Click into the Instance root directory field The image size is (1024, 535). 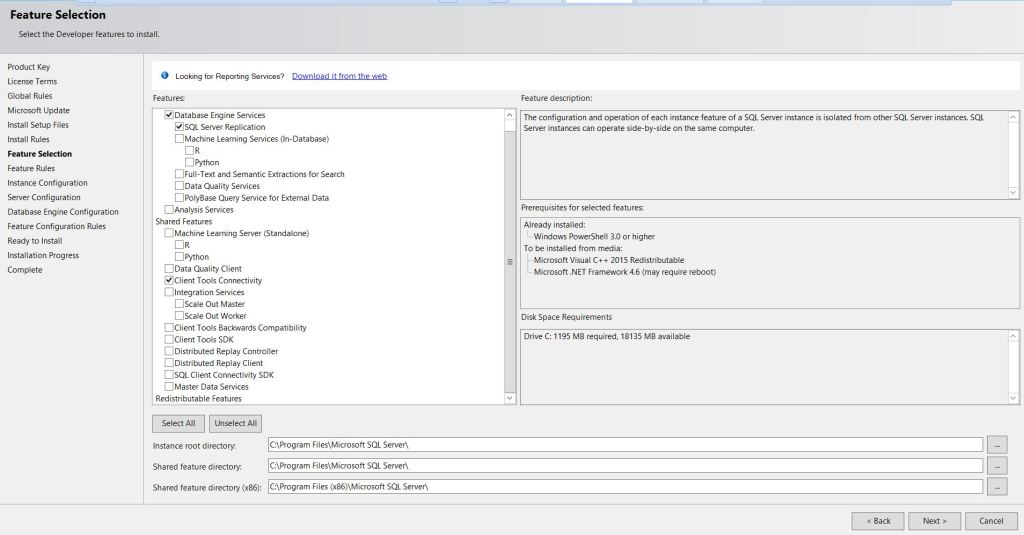point(625,444)
